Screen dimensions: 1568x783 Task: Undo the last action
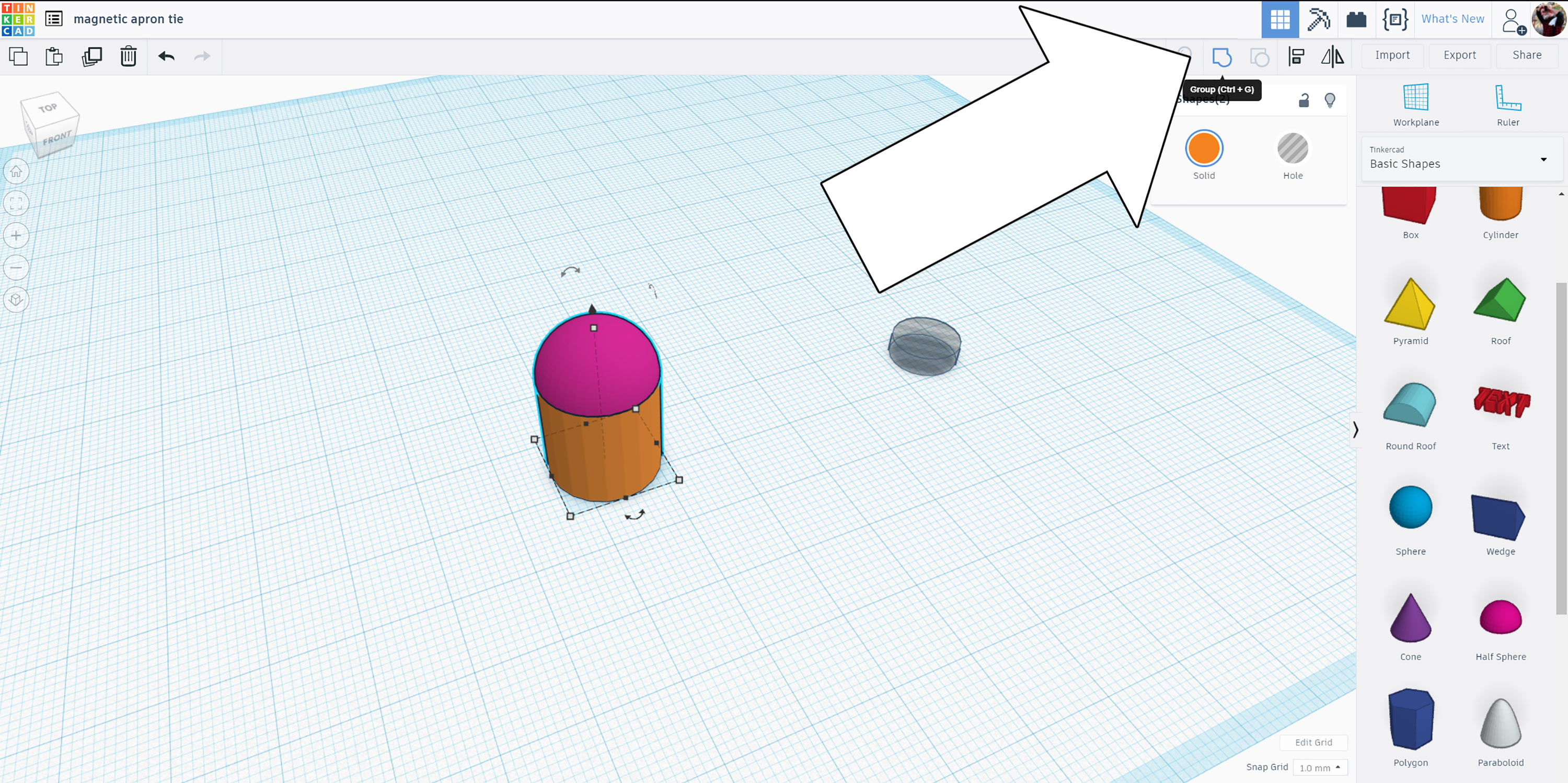click(166, 56)
